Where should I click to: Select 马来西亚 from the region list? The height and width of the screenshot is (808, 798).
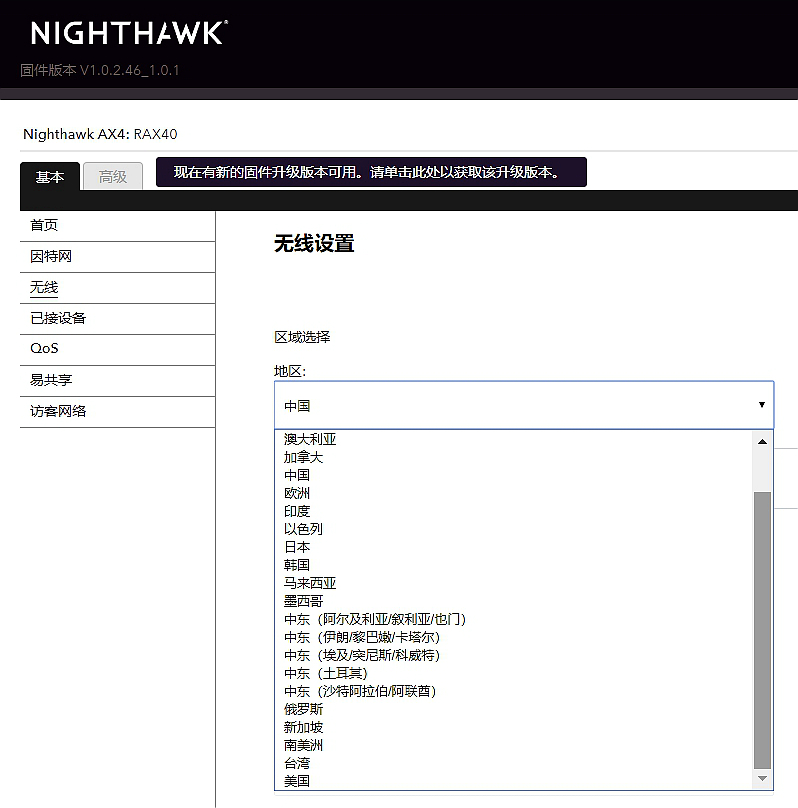[514, 583]
